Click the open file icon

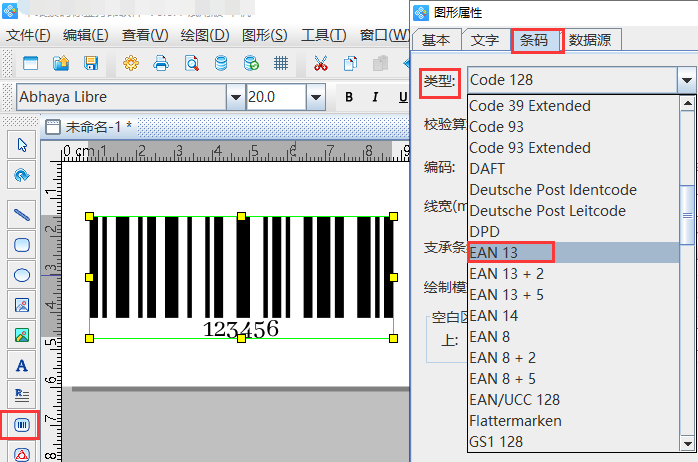pos(61,63)
